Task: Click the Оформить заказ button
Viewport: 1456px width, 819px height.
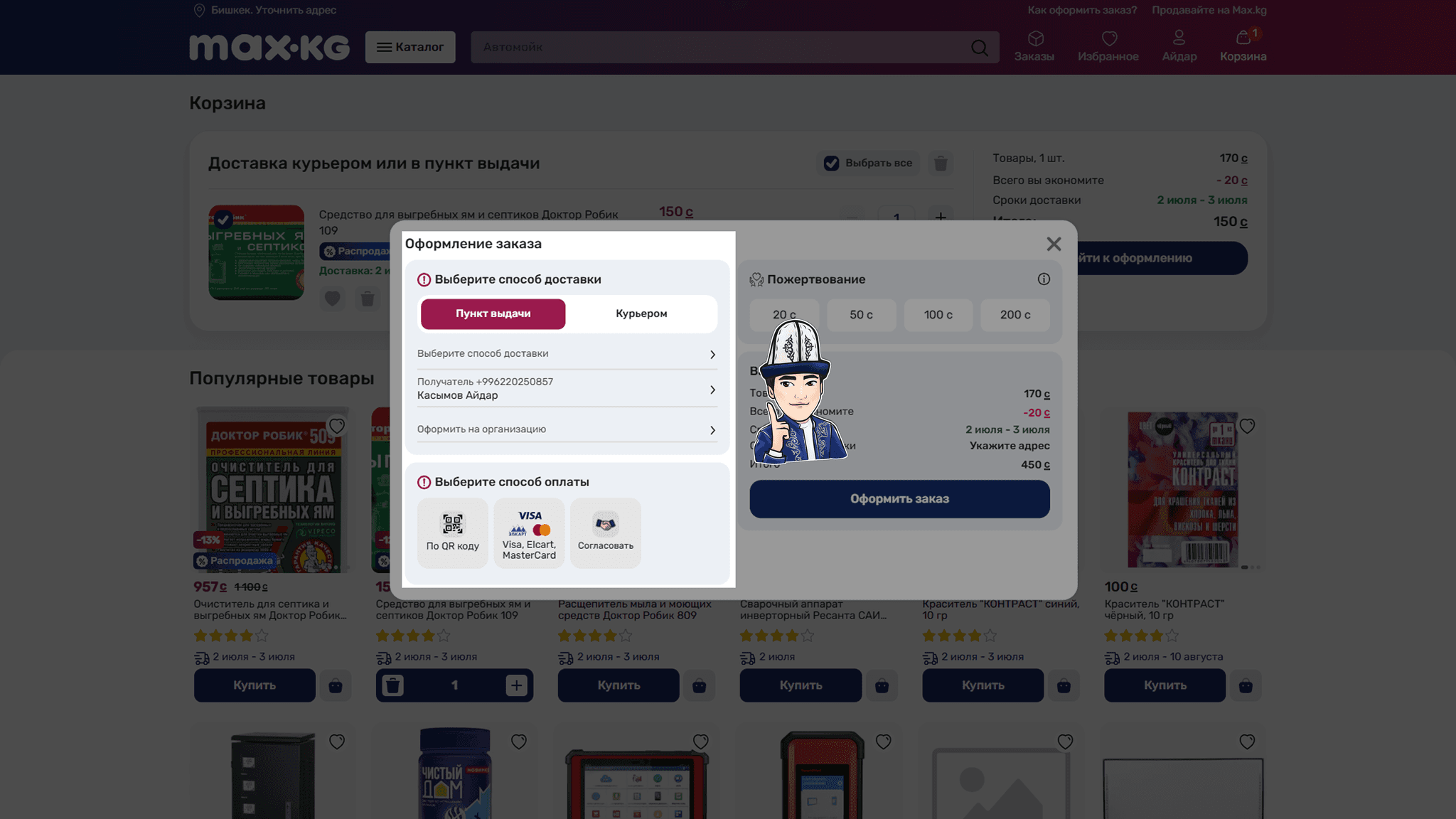Action: coord(899,499)
